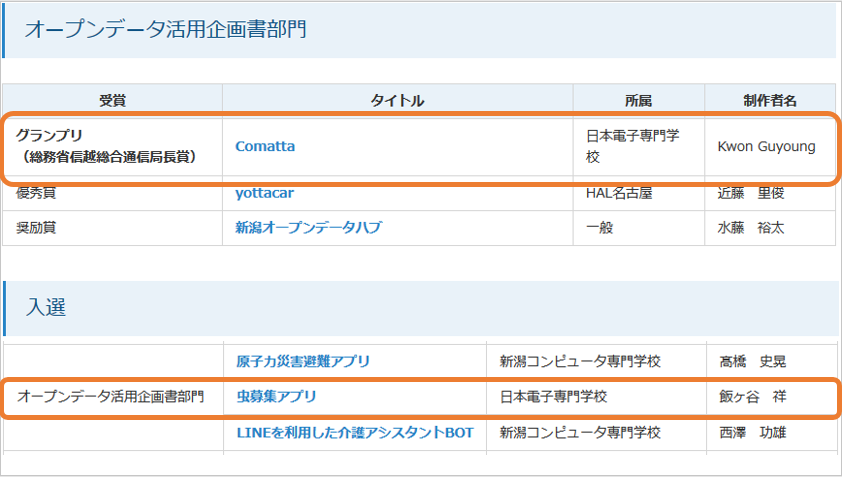The image size is (842, 477).
Task: Open the yottacar entry link
Action: [x=264, y=193]
